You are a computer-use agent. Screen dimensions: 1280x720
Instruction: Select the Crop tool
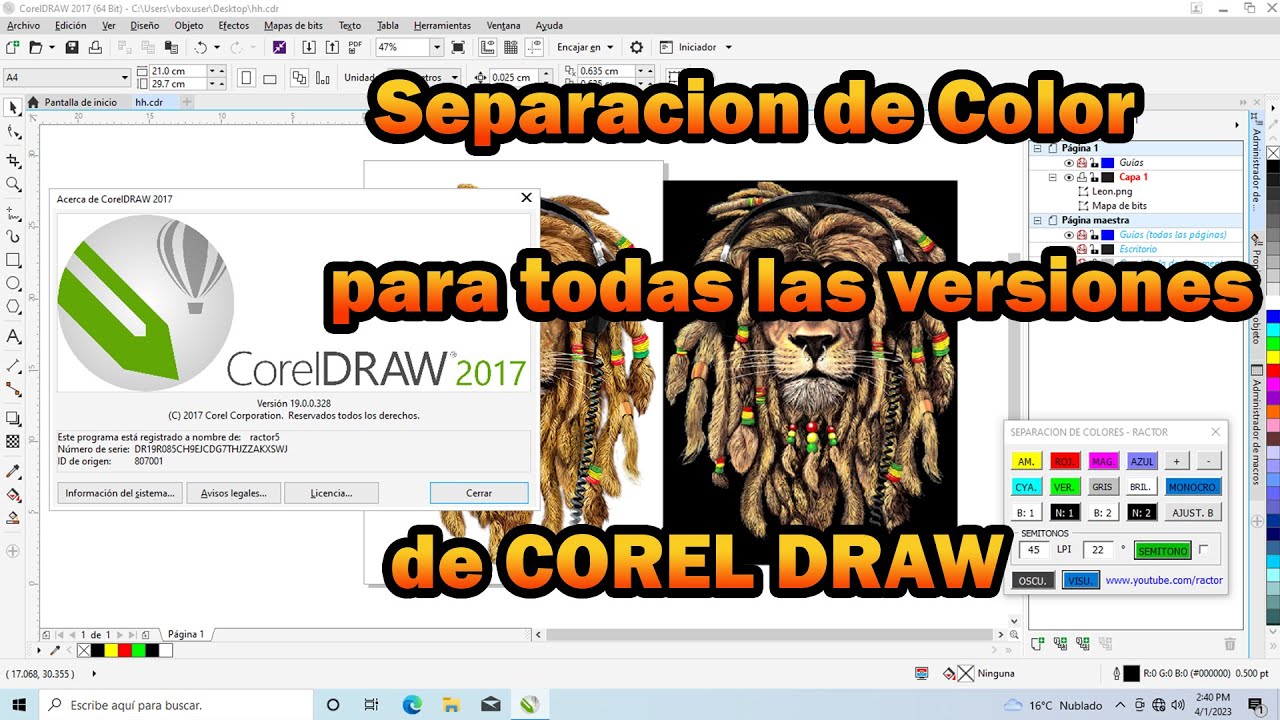(x=13, y=160)
